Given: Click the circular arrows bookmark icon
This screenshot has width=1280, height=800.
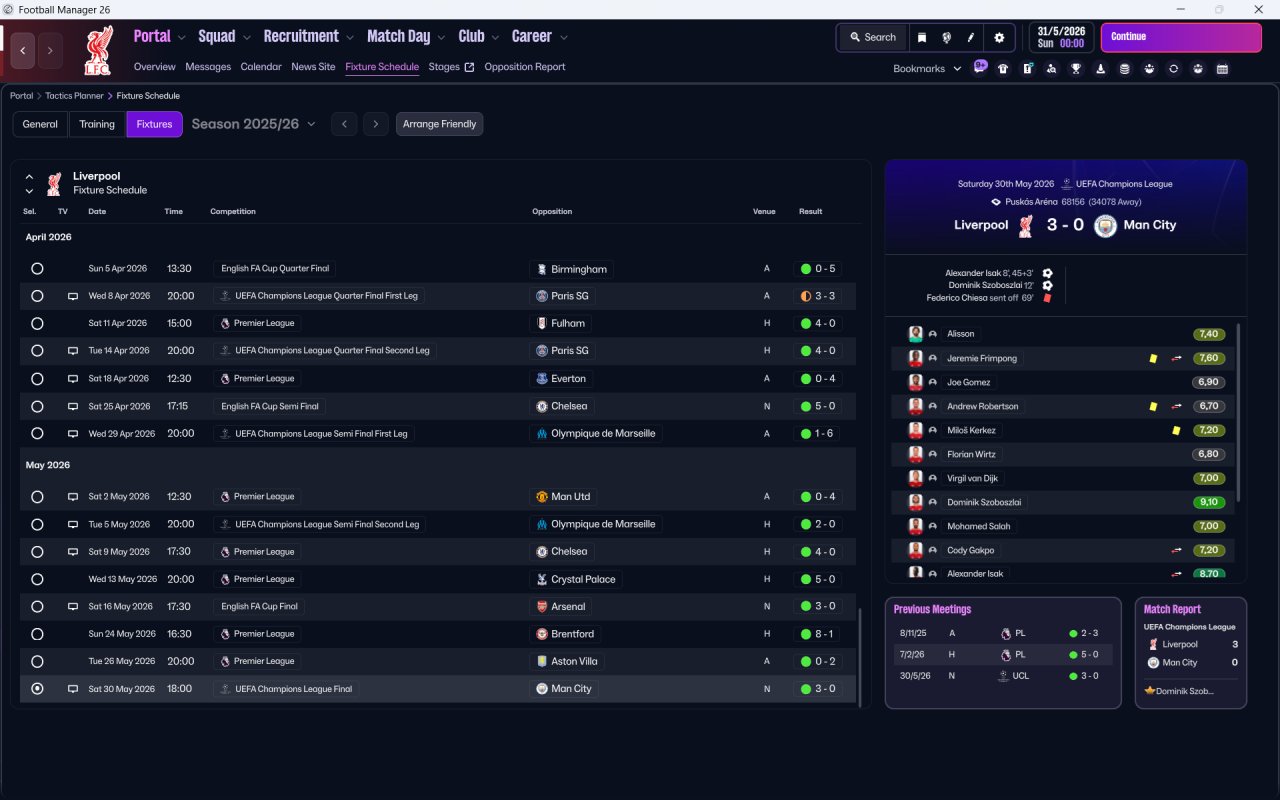Looking at the screenshot, I should pos(1173,69).
